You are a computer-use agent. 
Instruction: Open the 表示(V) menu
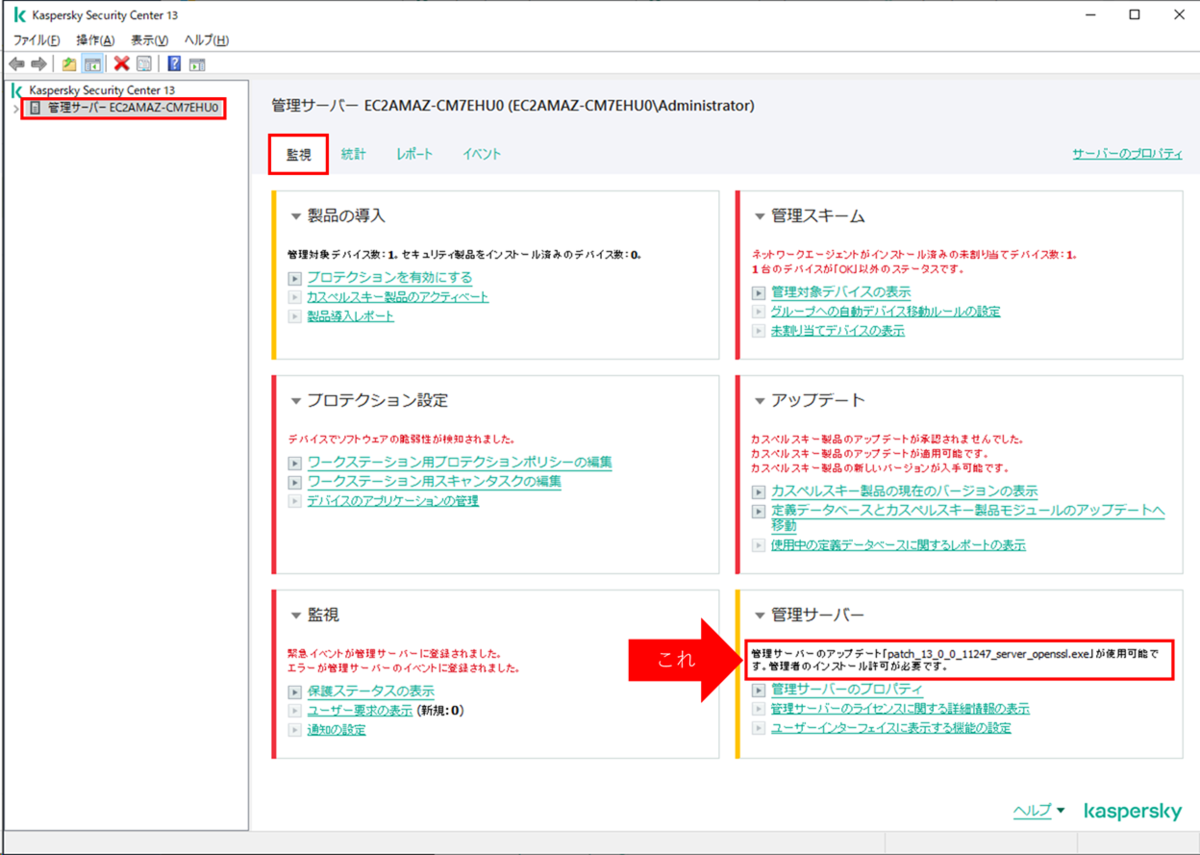coord(150,40)
